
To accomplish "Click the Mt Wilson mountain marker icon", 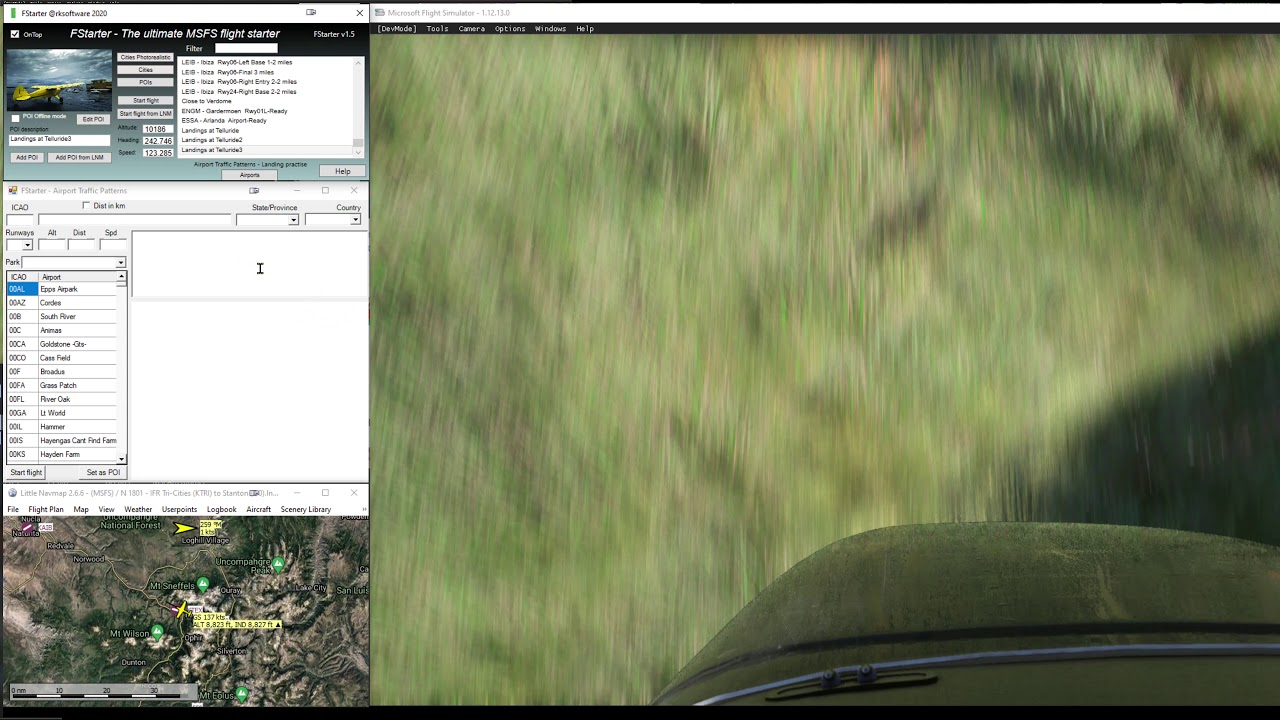I will [157, 632].
